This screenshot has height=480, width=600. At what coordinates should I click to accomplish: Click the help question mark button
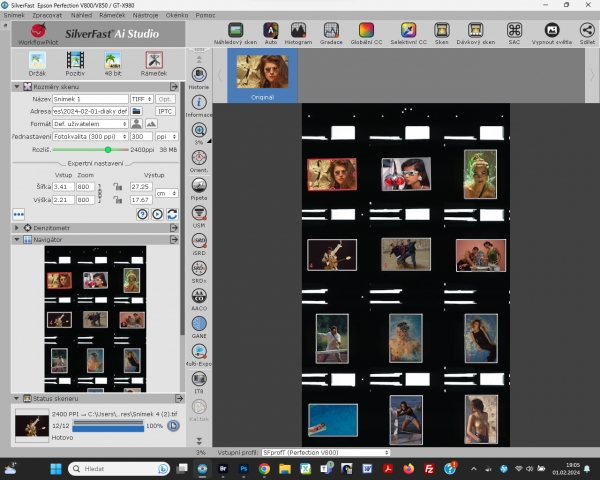coord(142,214)
